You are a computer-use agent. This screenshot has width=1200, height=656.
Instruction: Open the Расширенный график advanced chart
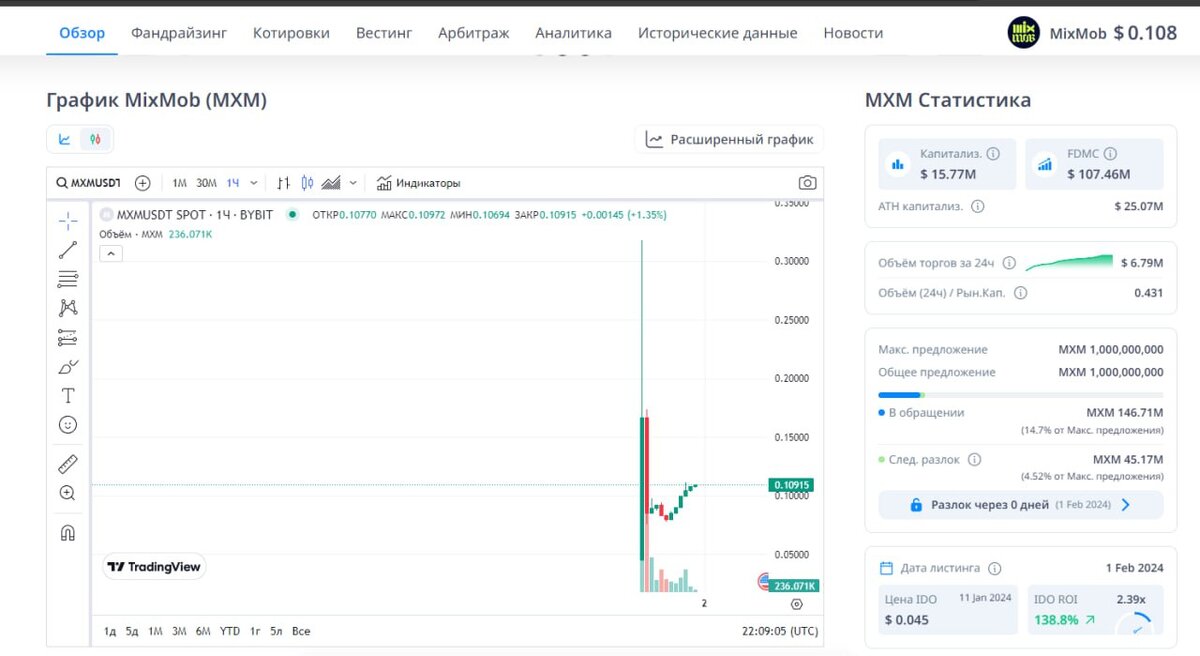729,140
